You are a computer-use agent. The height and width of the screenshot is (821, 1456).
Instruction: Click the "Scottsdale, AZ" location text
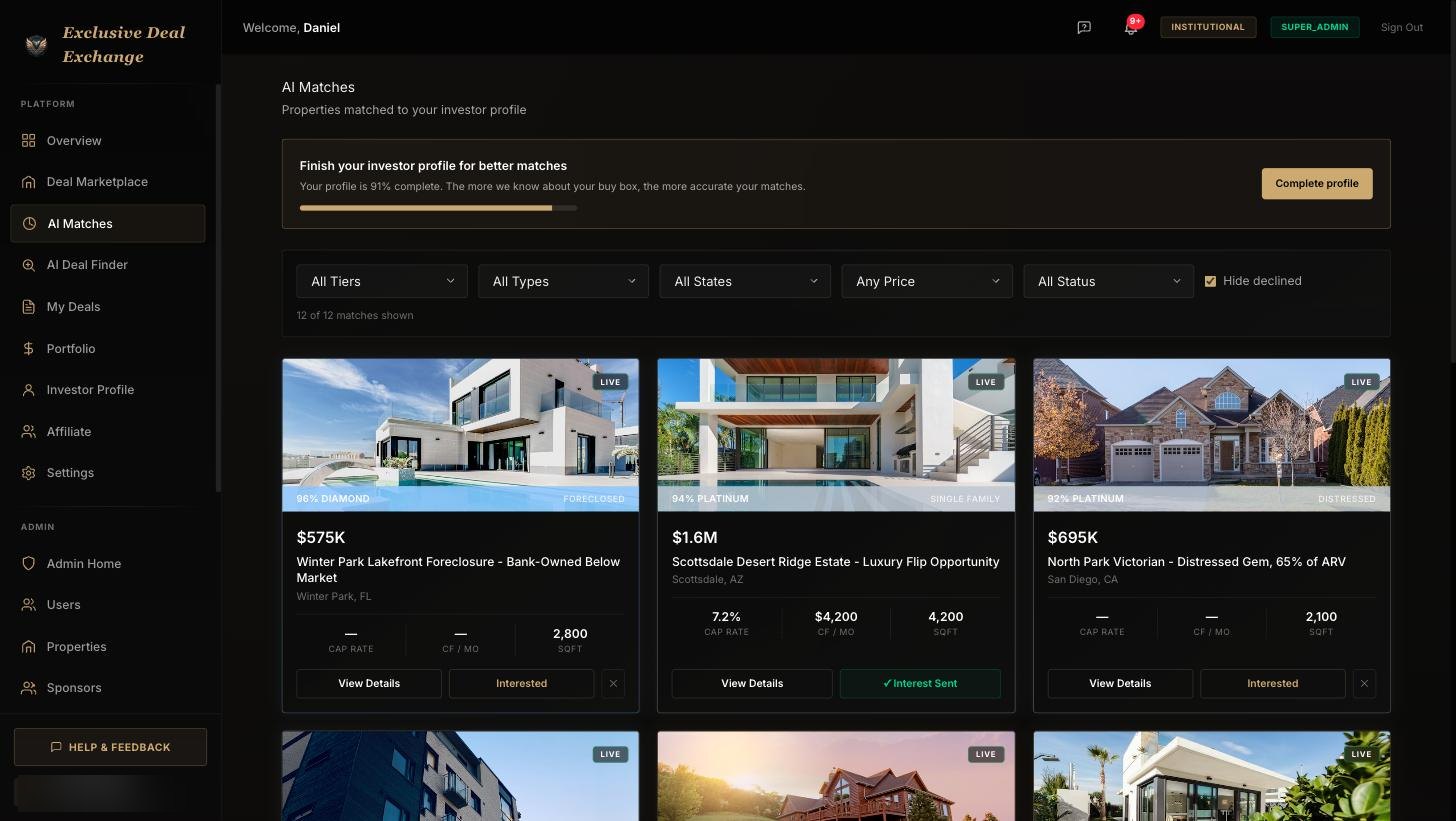(707, 580)
